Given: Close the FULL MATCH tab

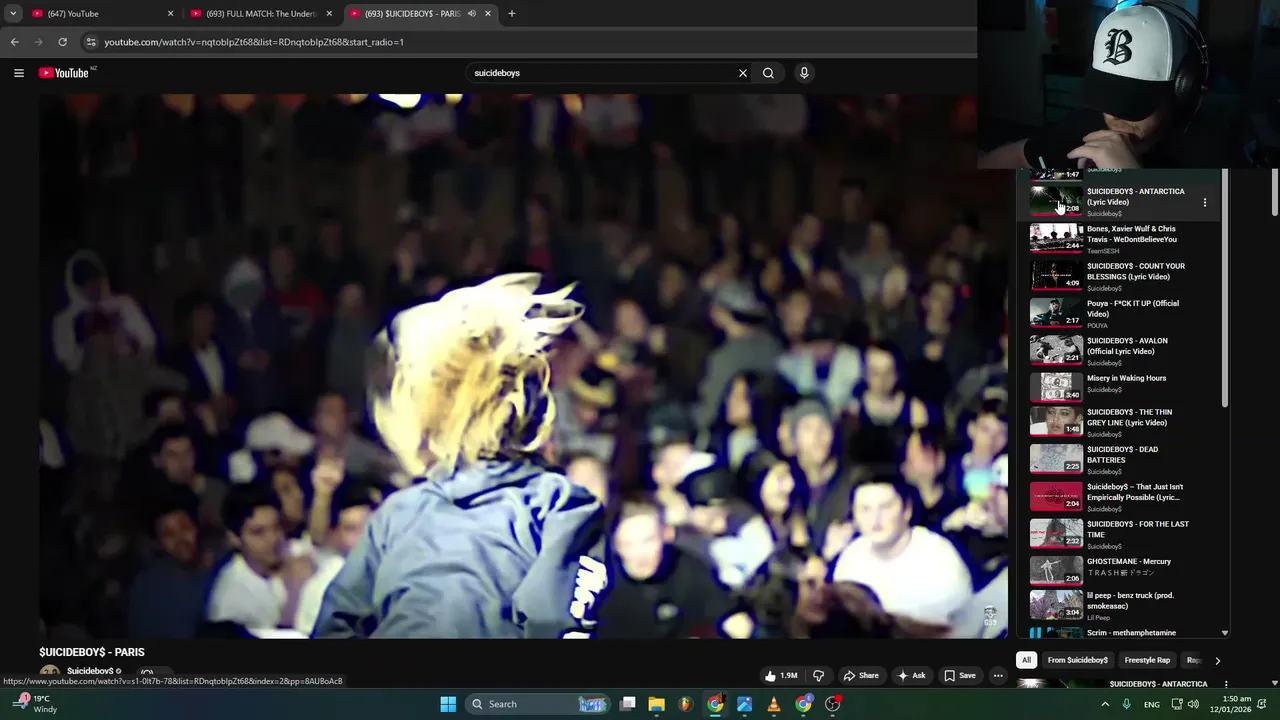Looking at the screenshot, I should [x=329, y=13].
